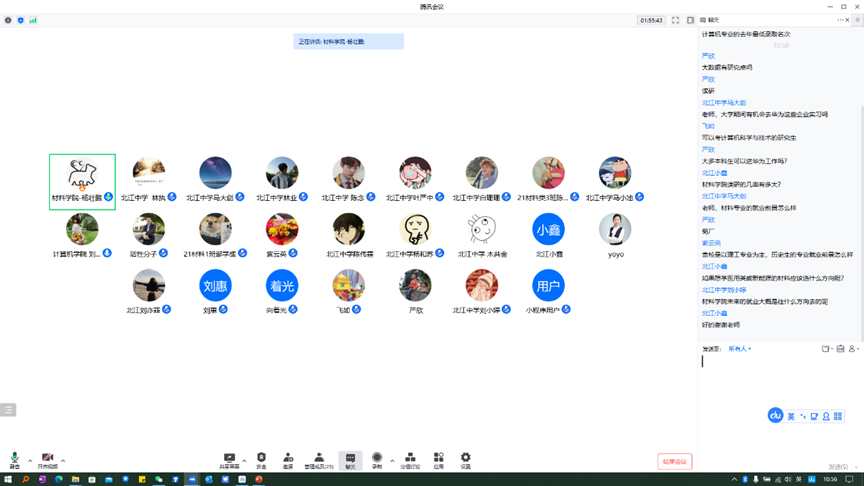Mute the microphone in the meeting toolbar
Image resolution: width=864 pixels, height=486 pixels.
point(14,459)
